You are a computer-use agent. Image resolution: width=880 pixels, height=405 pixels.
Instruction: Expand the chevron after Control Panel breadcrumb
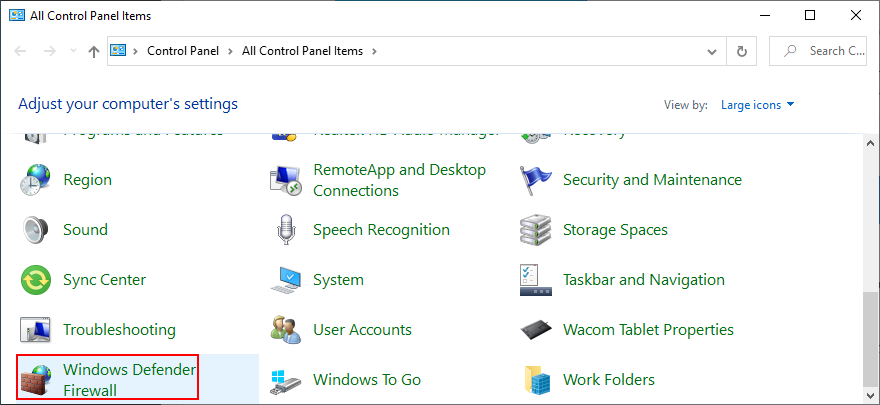click(x=232, y=51)
